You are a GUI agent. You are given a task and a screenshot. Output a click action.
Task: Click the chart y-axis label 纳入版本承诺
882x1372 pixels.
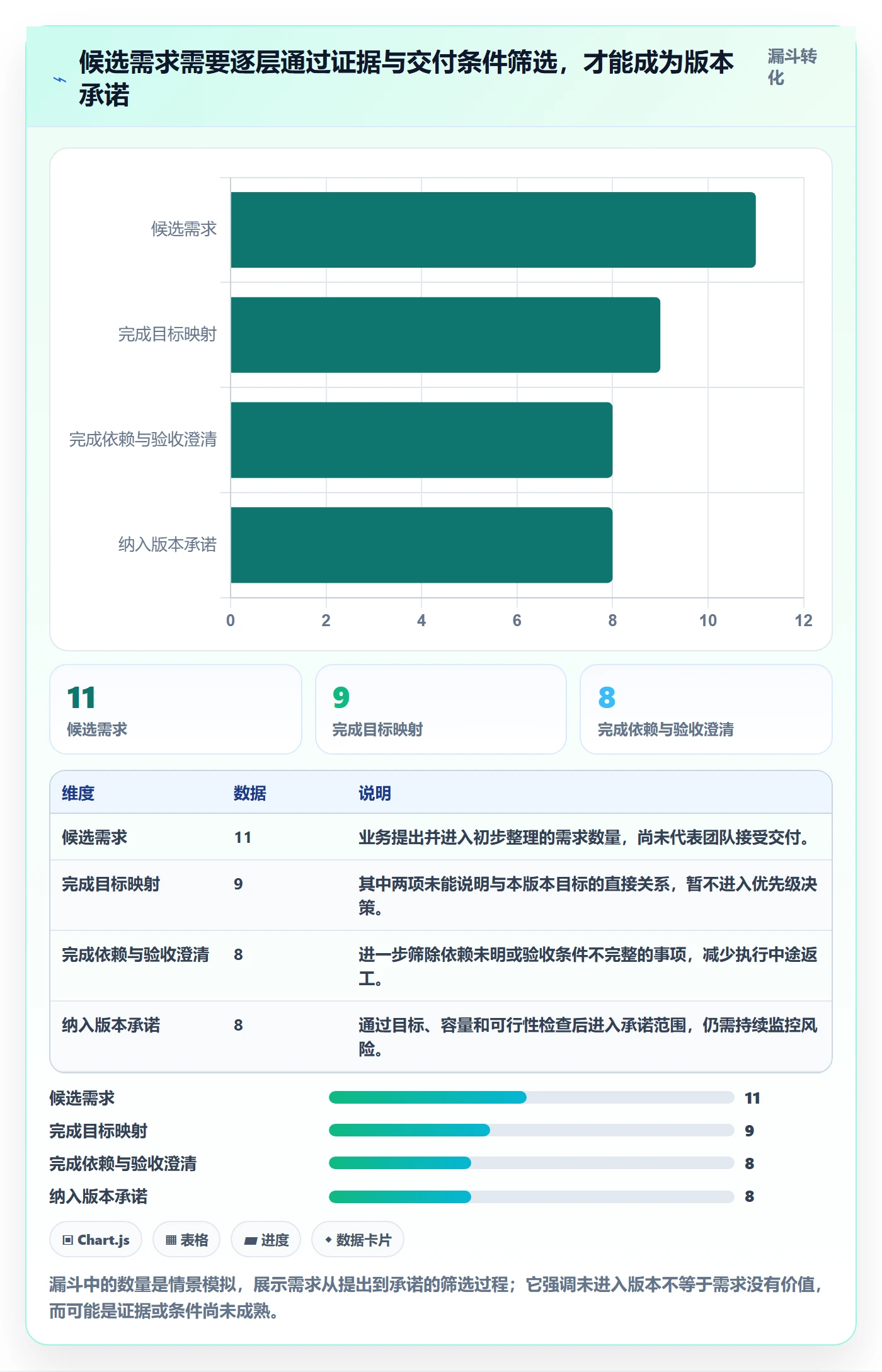coord(168,544)
